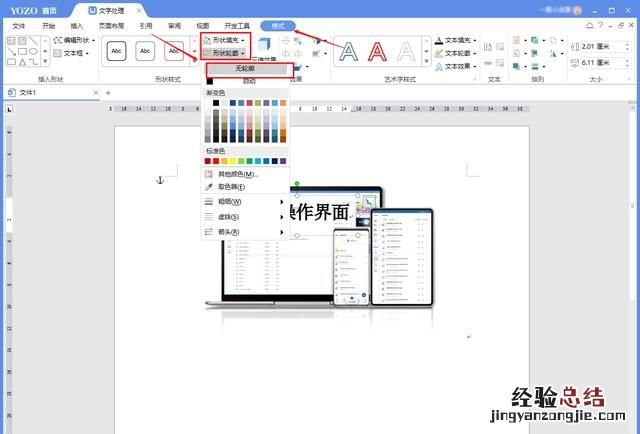
Task: Switch to the 开发工具 ribbon tab
Action: (x=237, y=26)
